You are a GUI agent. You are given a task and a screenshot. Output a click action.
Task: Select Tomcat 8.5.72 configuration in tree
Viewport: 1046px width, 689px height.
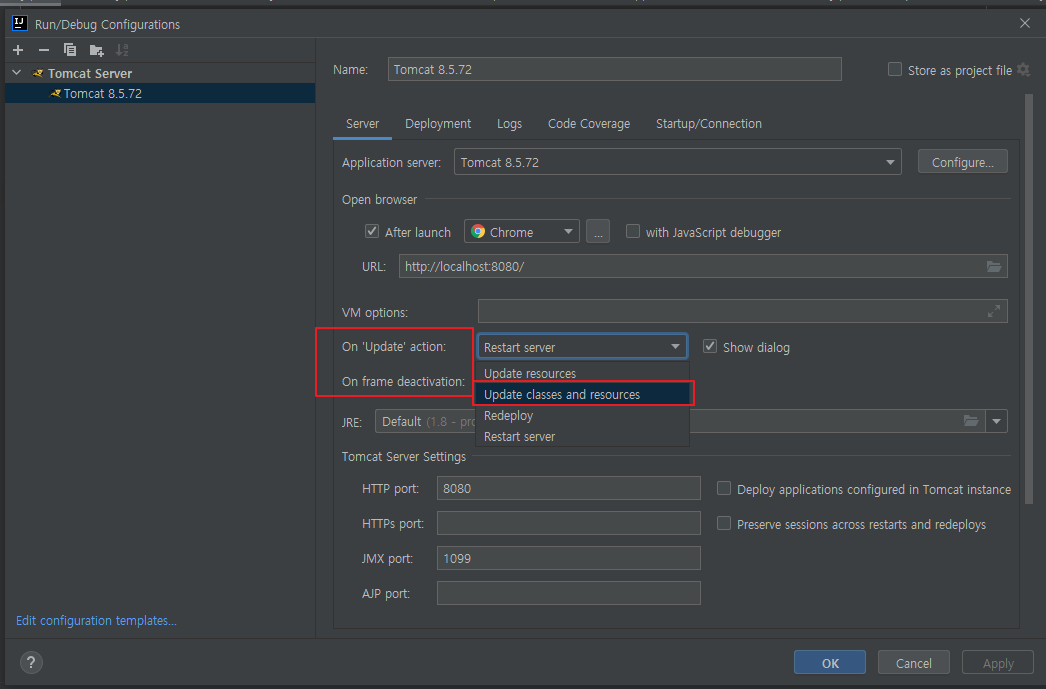tap(160, 93)
